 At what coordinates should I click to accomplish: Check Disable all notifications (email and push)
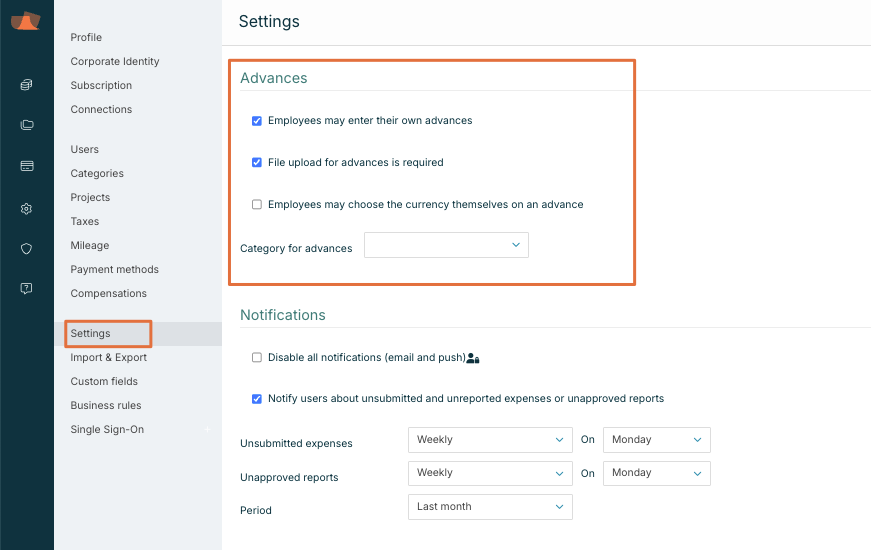tap(257, 358)
